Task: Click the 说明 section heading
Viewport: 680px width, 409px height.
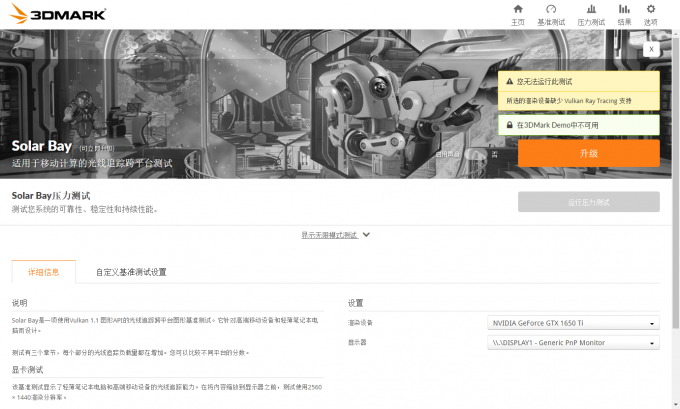Action: pyautogui.click(x=20, y=303)
